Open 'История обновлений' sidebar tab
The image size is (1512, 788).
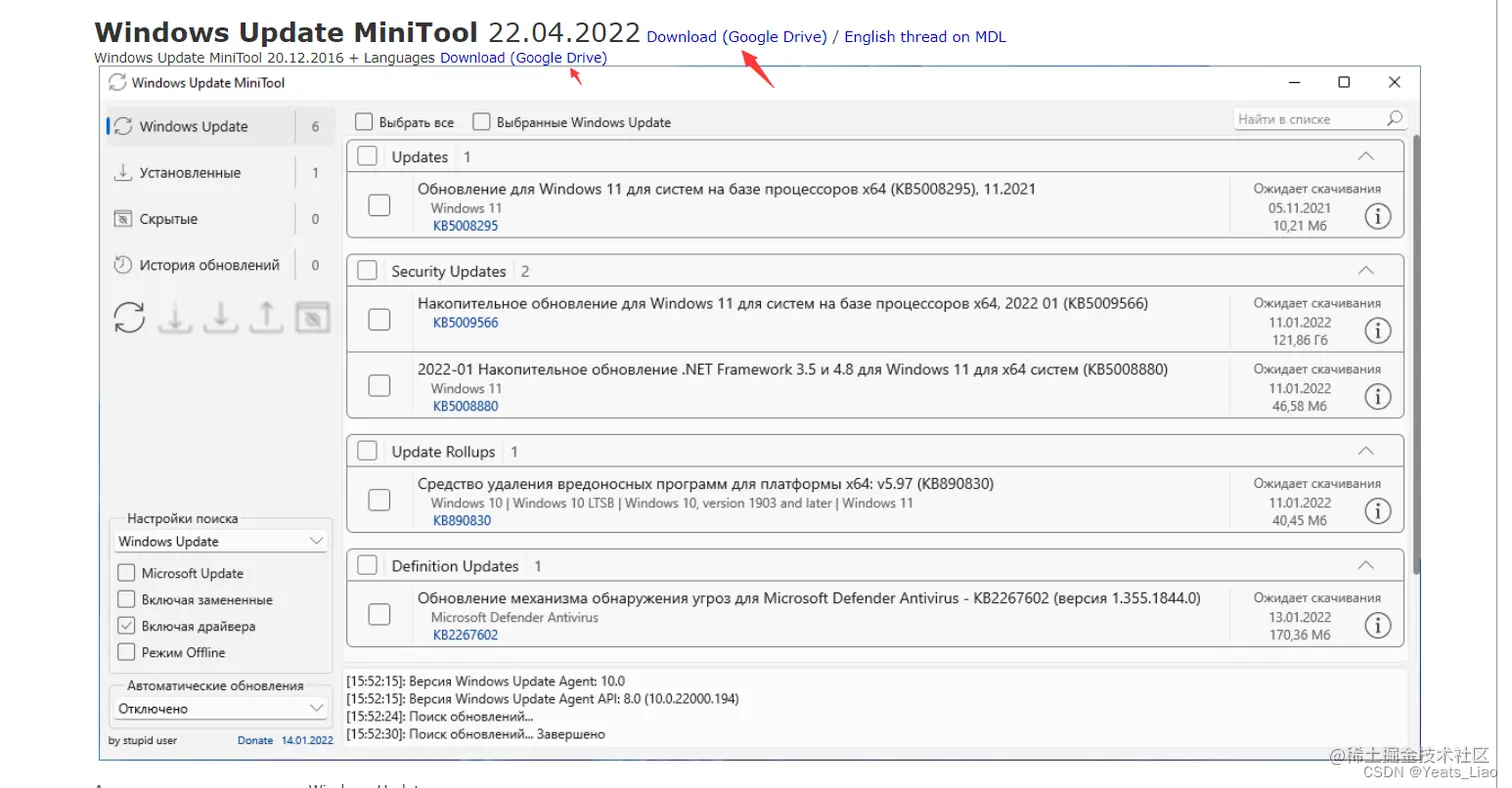click(219, 265)
